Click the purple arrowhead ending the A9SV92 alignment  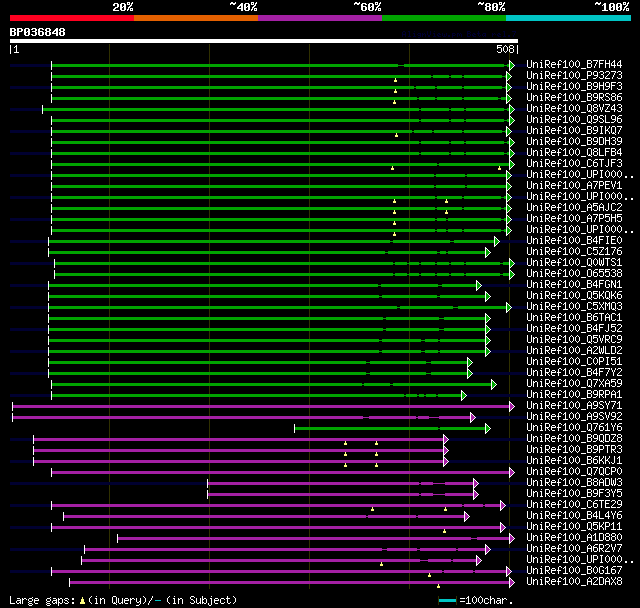click(473, 417)
